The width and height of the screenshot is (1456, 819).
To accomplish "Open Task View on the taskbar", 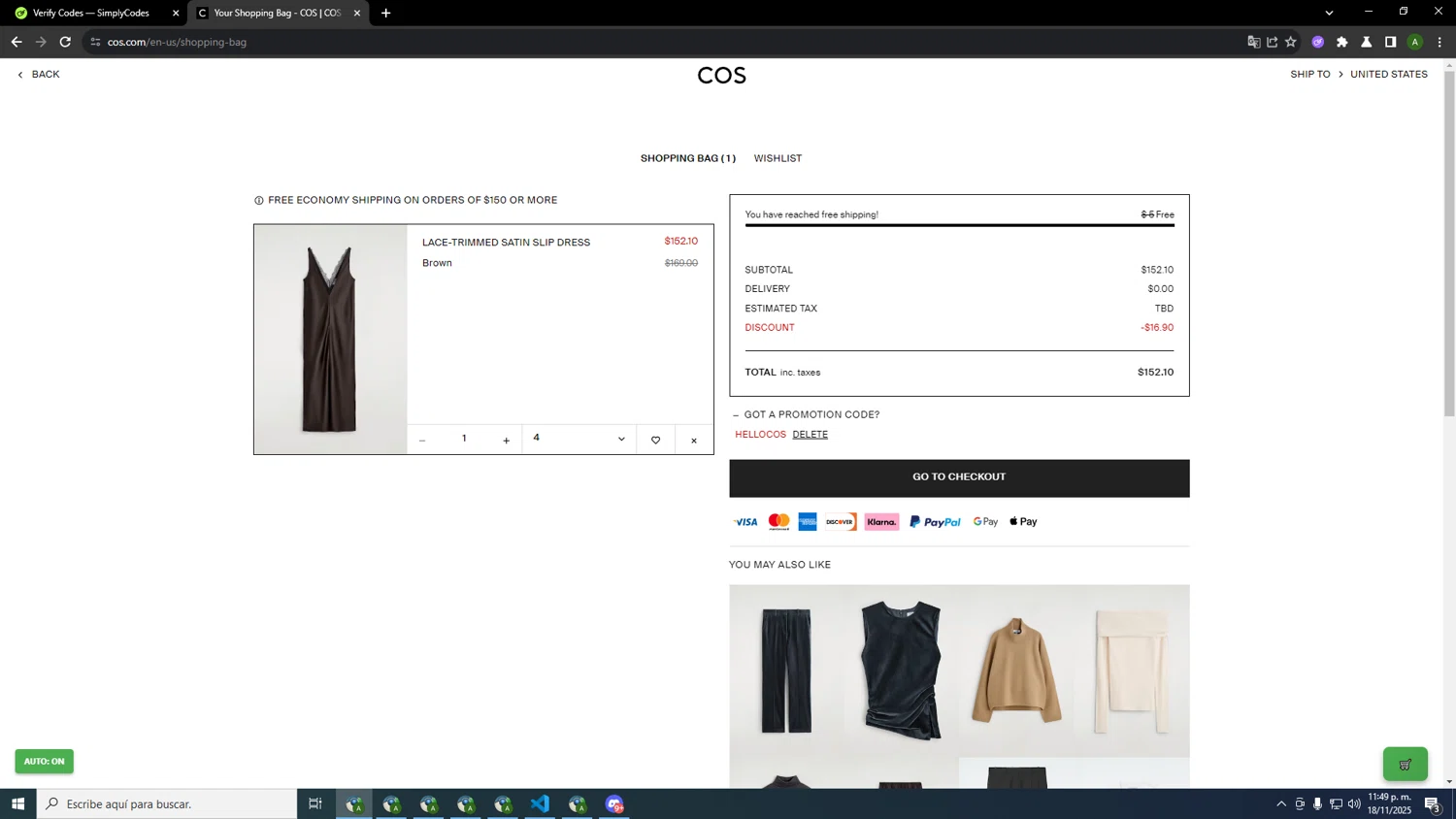I will pyautogui.click(x=315, y=803).
